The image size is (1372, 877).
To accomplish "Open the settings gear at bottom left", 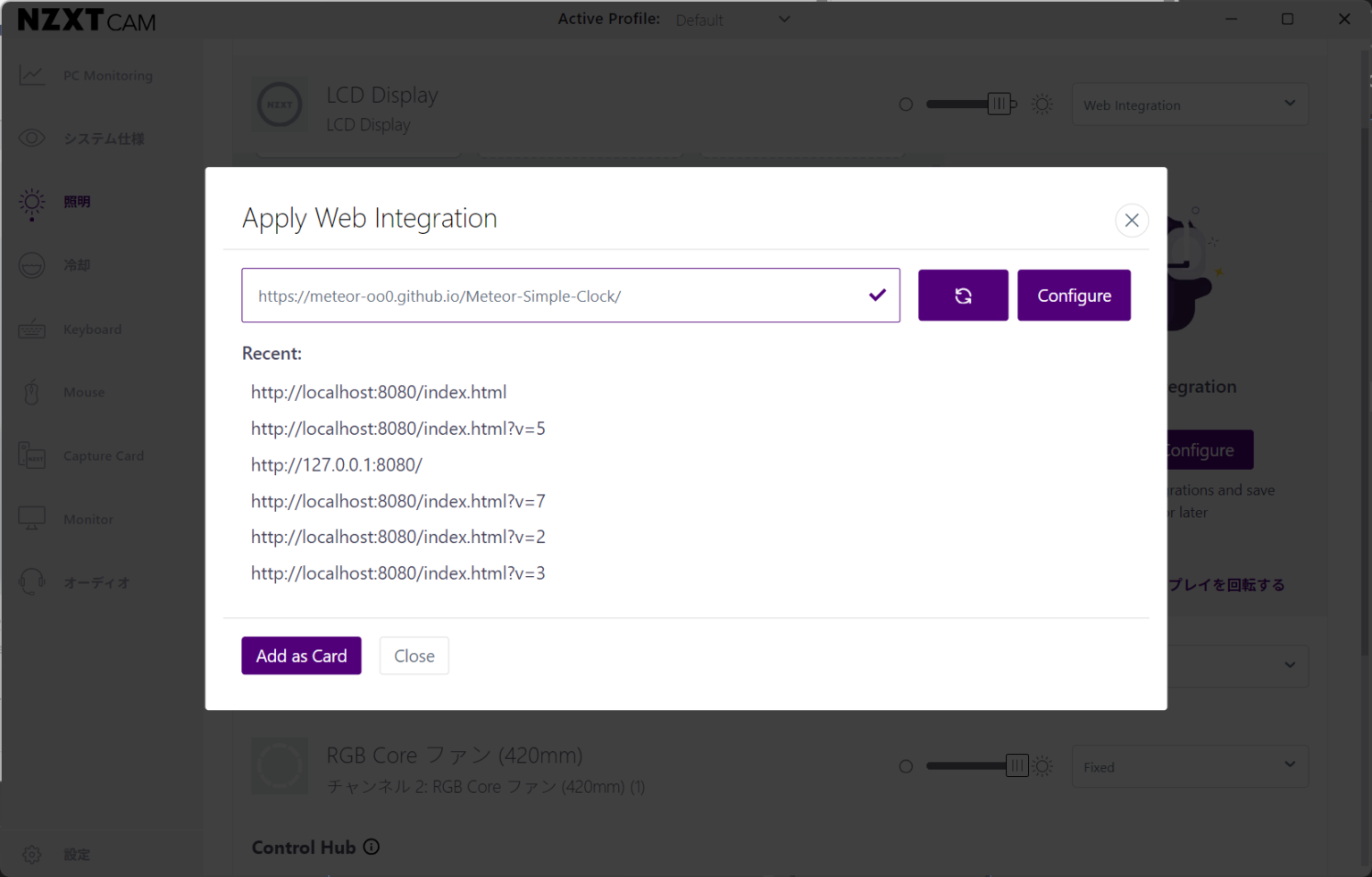I will pos(32,855).
